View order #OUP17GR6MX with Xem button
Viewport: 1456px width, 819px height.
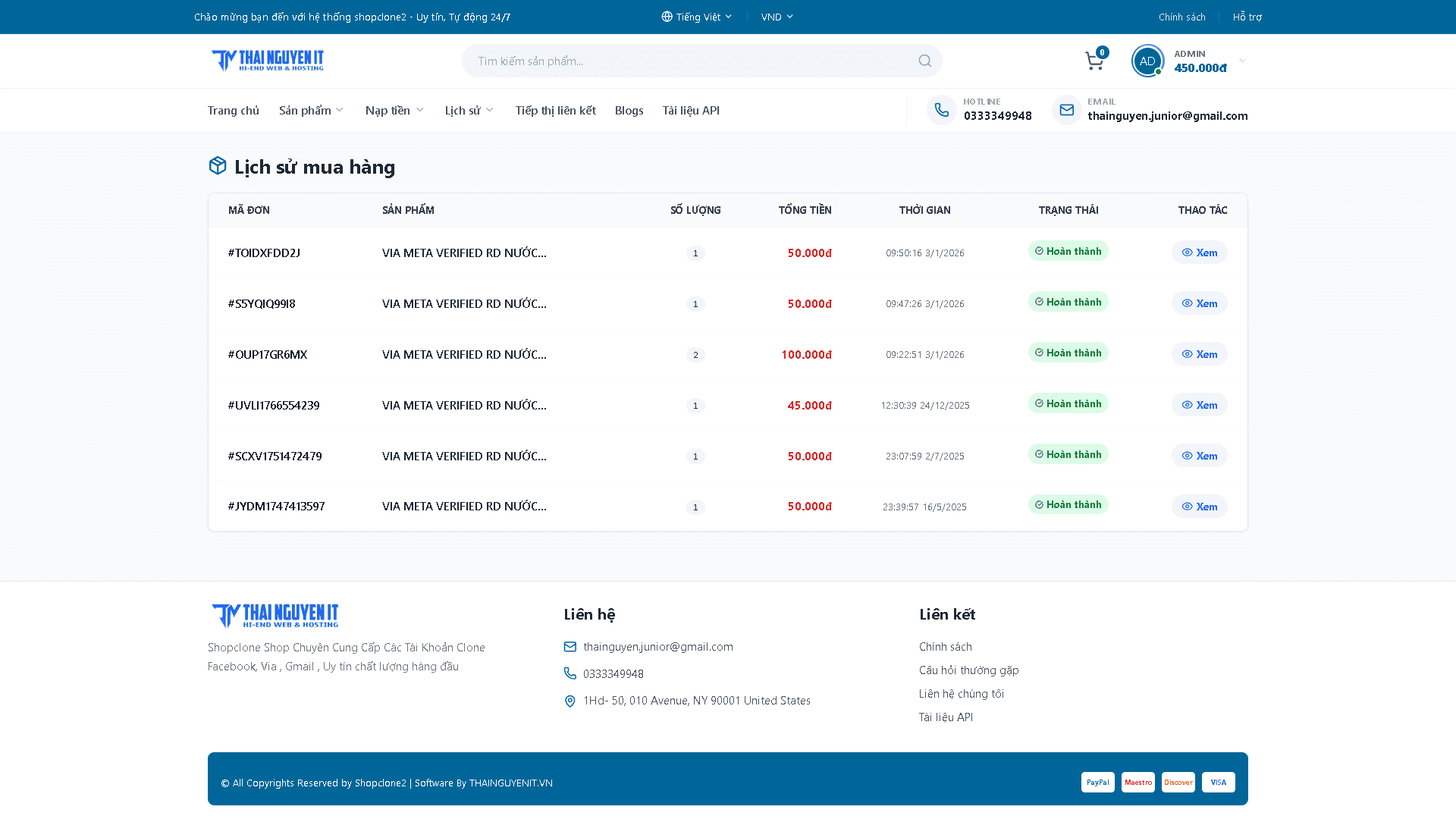pyautogui.click(x=1199, y=354)
